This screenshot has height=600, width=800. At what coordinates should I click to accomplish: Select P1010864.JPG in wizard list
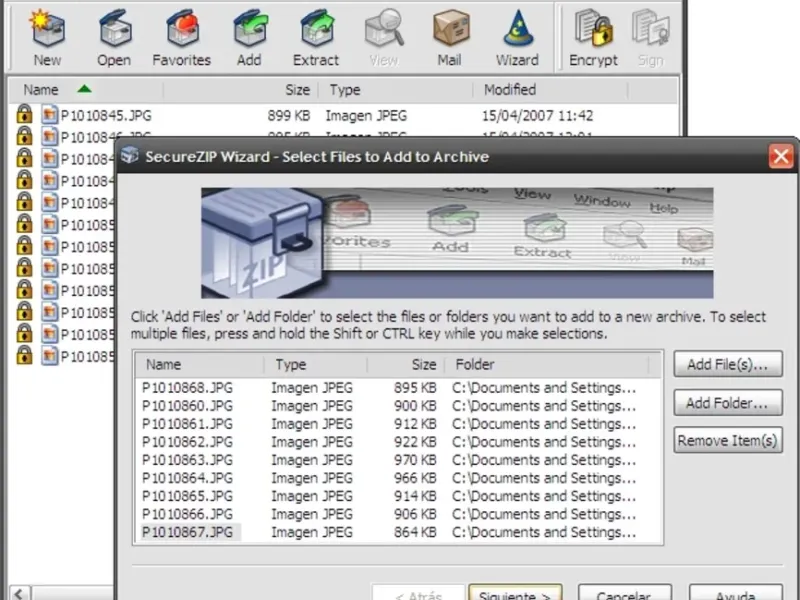click(x=187, y=478)
